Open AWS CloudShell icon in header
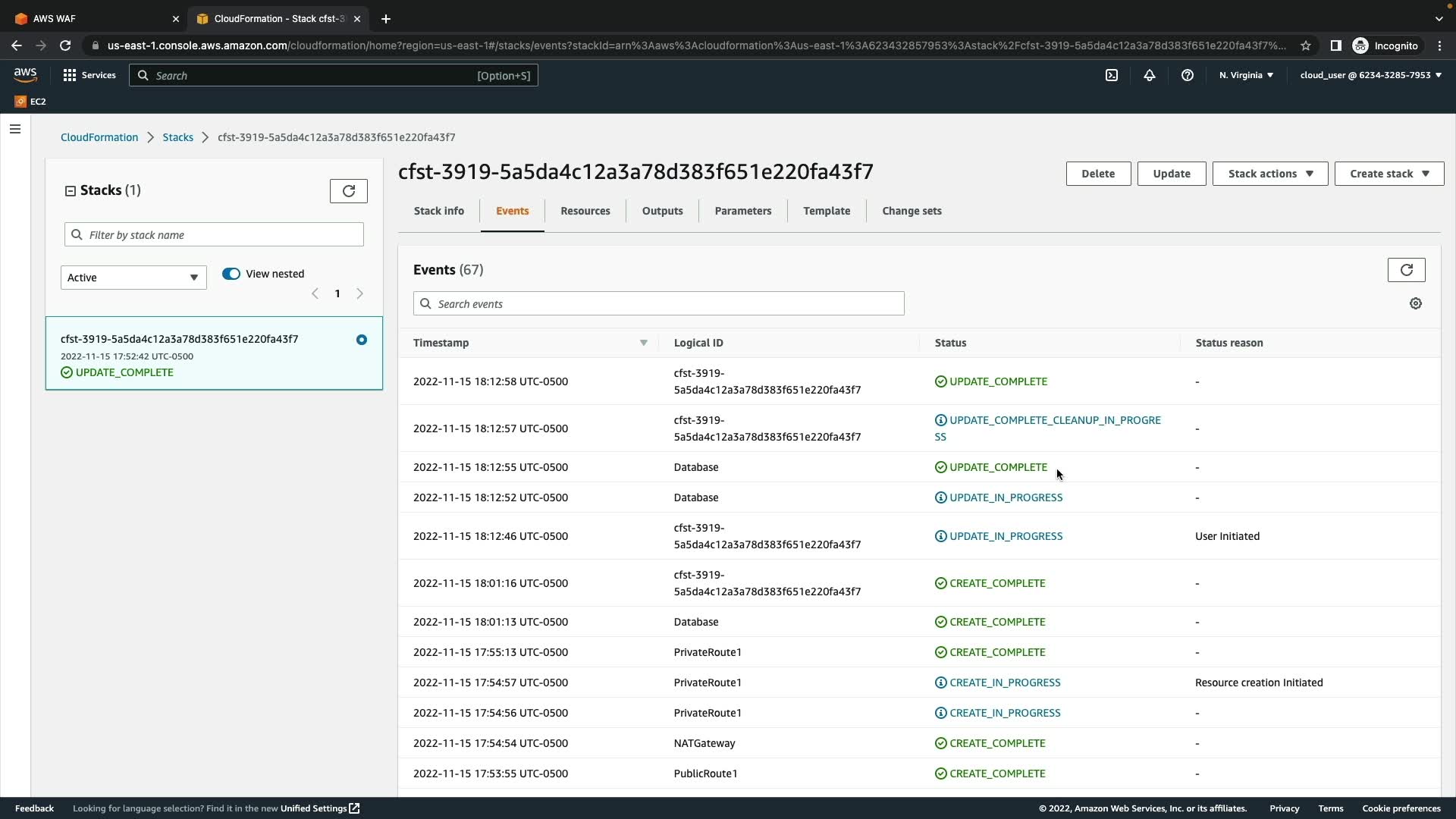 (1111, 75)
